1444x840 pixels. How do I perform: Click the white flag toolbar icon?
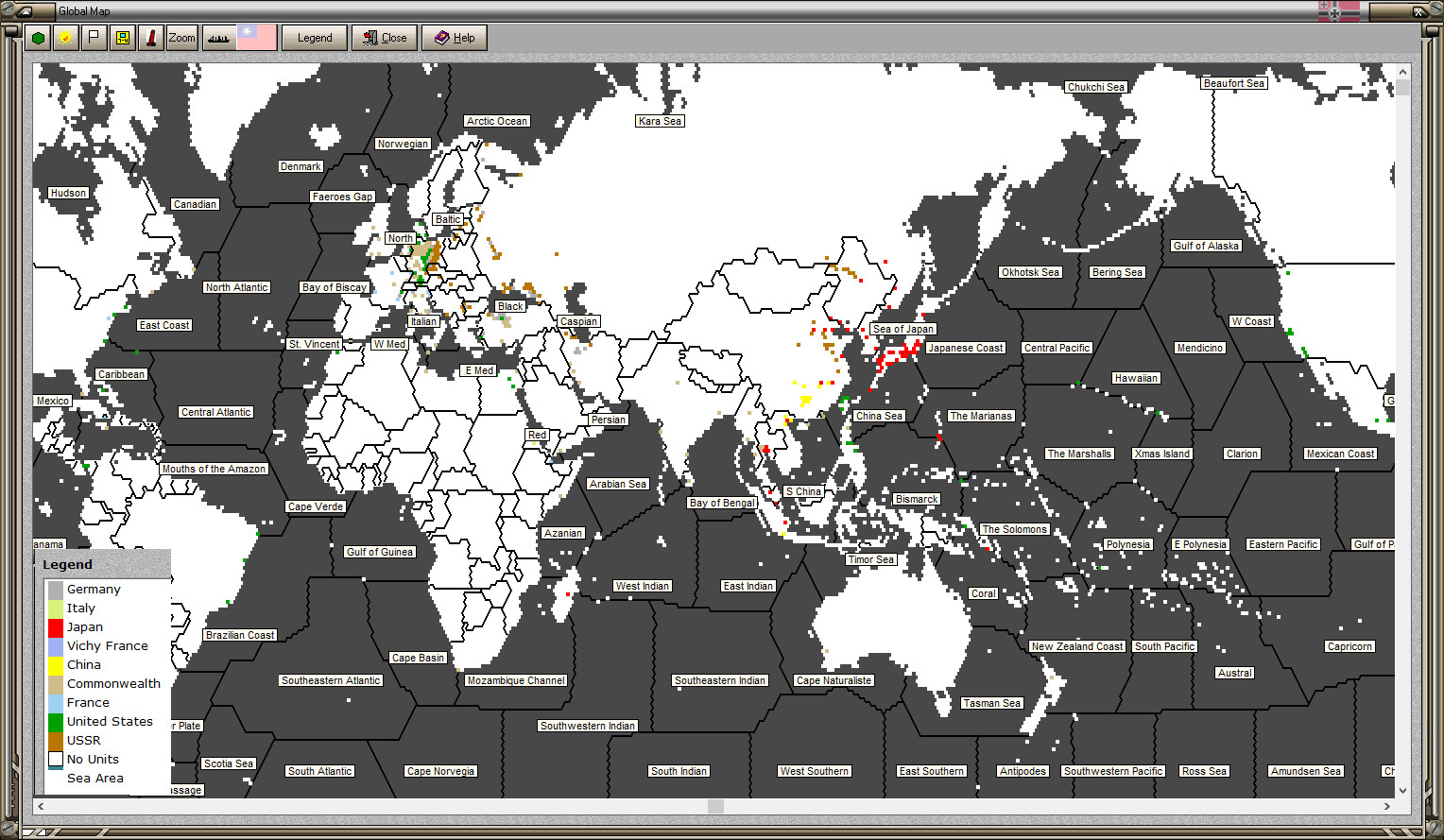point(94,38)
